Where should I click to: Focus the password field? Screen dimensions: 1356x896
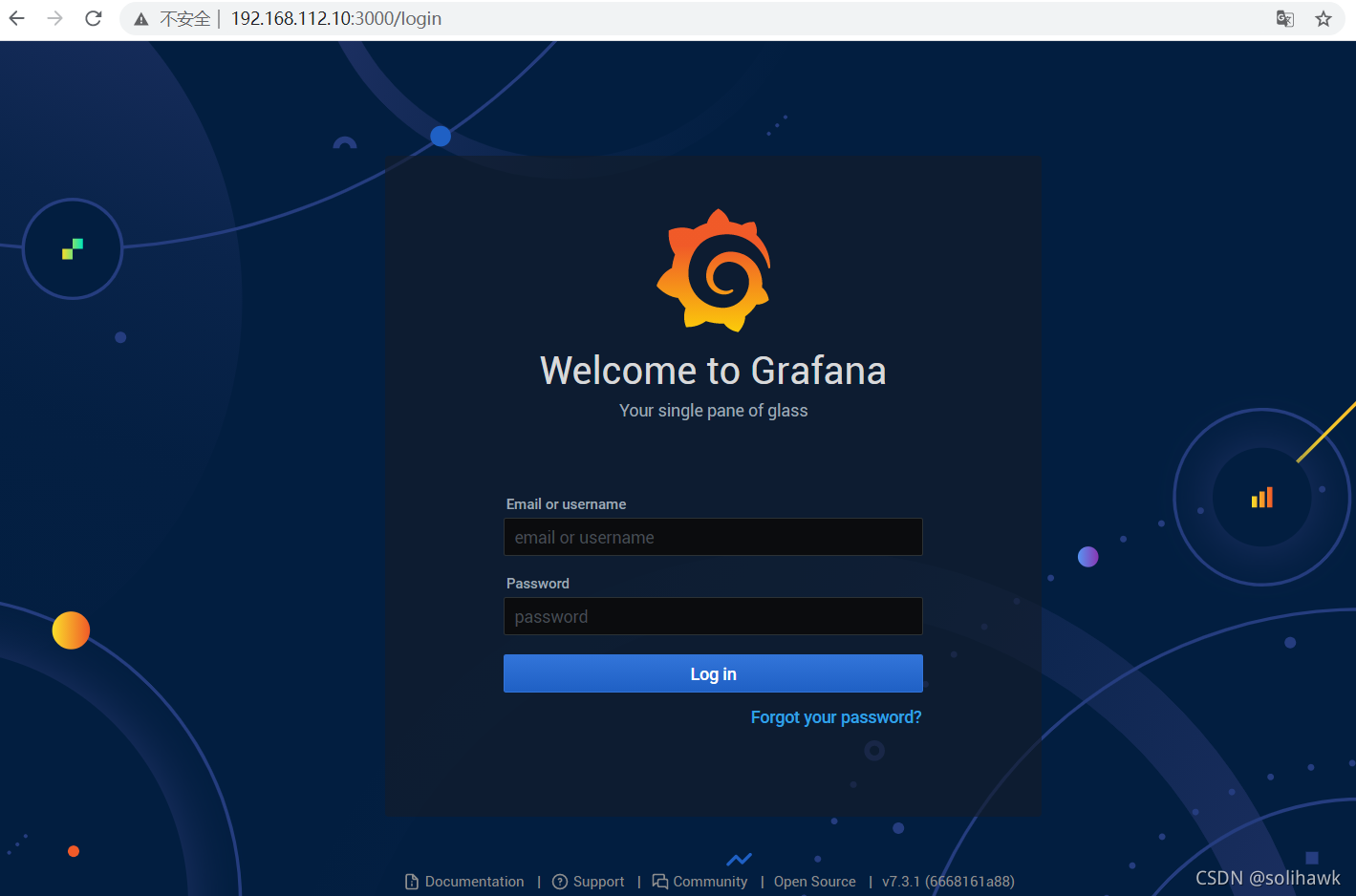[x=713, y=616]
